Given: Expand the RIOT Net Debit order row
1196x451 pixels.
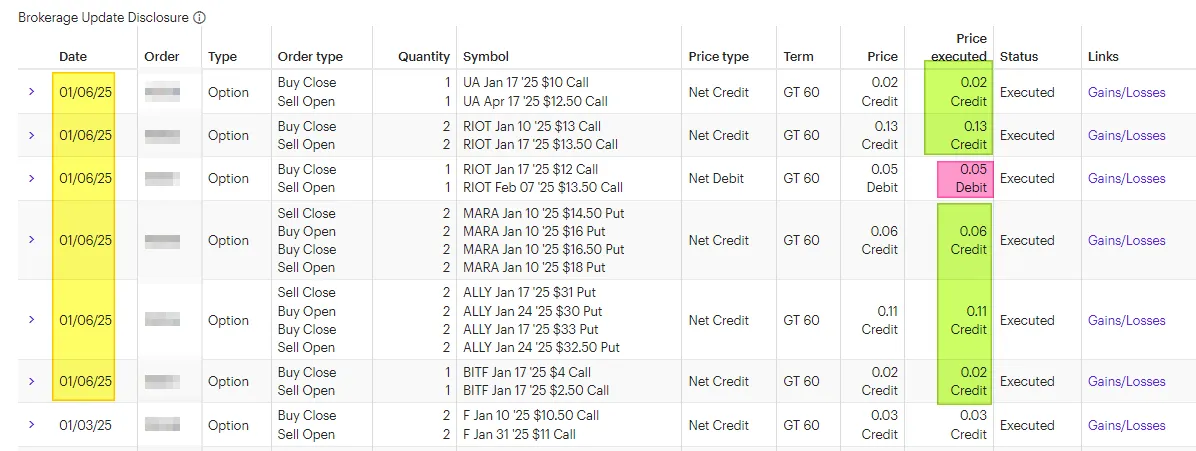Looking at the screenshot, I should pyautogui.click(x=31, y=178).
